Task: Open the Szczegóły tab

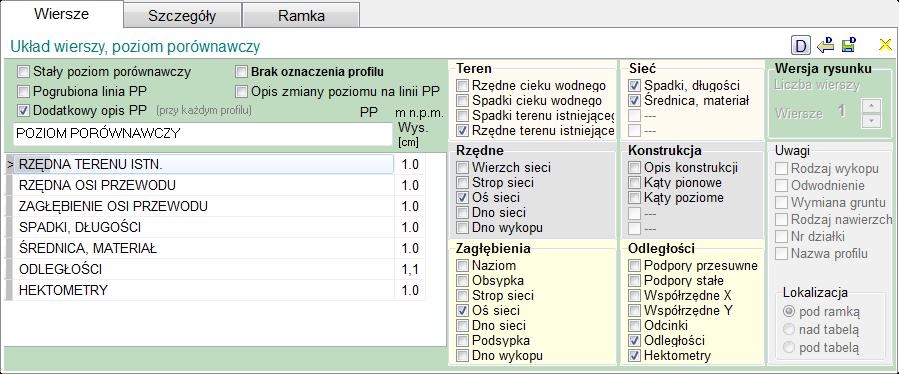Action: pyautogui.click(x=182, y=15)
